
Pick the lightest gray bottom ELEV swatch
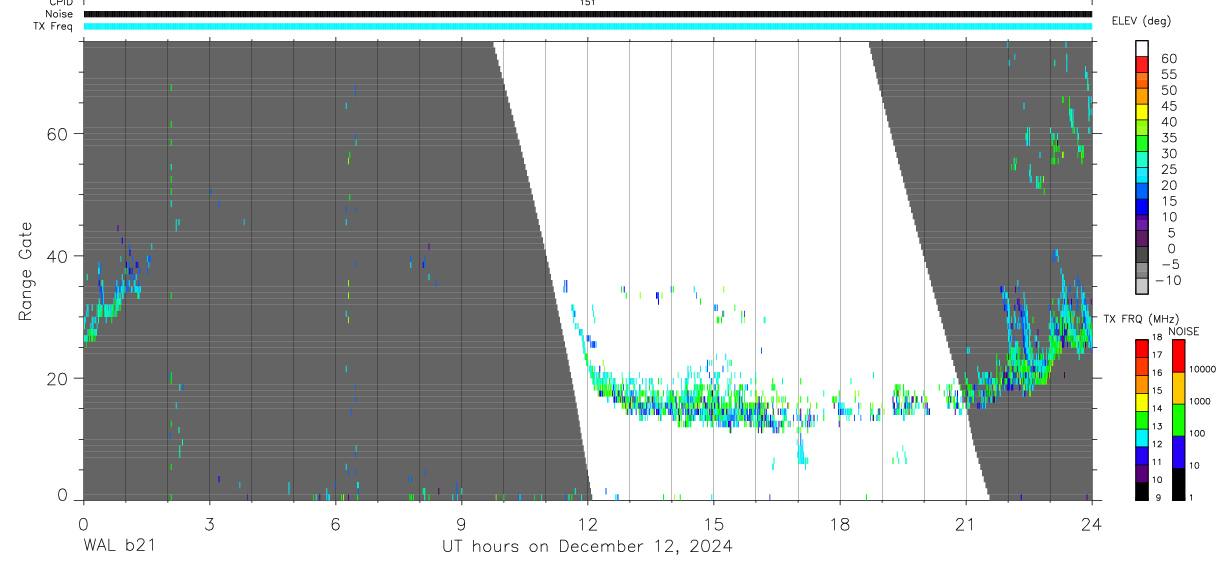(1142, 286)
